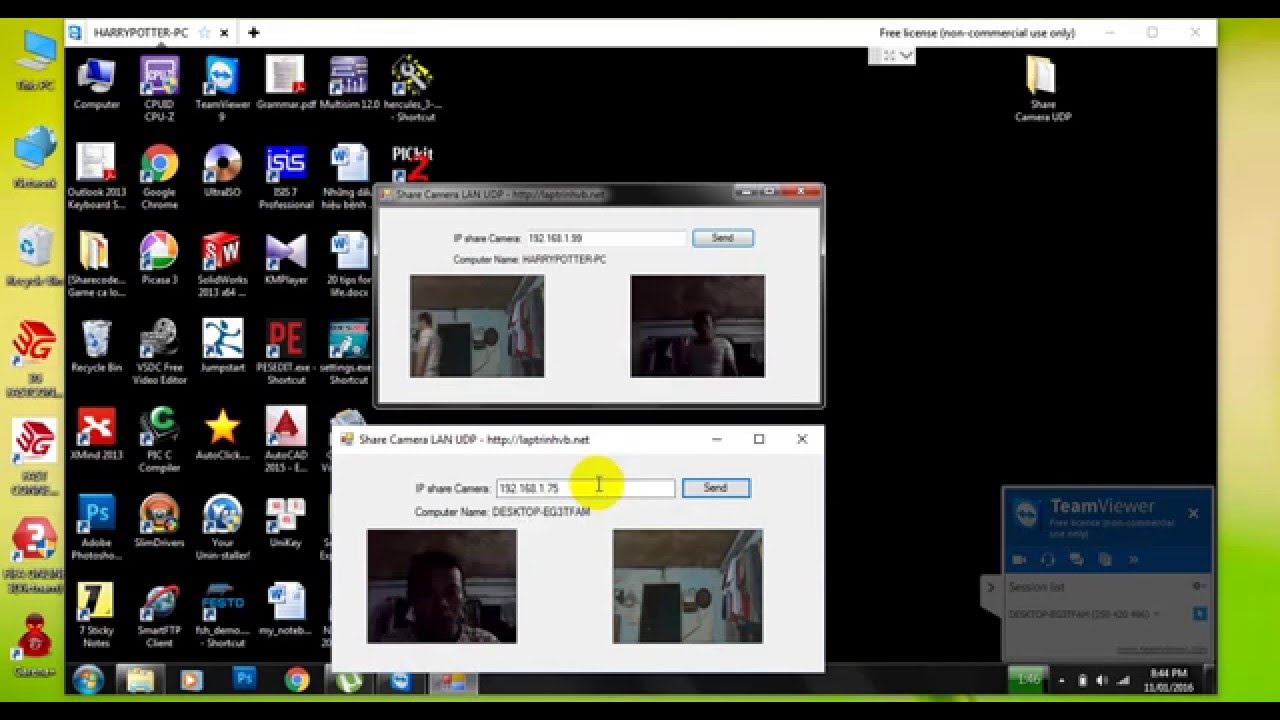Focus the IP field showing 192.168.1.75
Screen dimensions: 1280x720
pyautogui.click(x=586, y=488)
